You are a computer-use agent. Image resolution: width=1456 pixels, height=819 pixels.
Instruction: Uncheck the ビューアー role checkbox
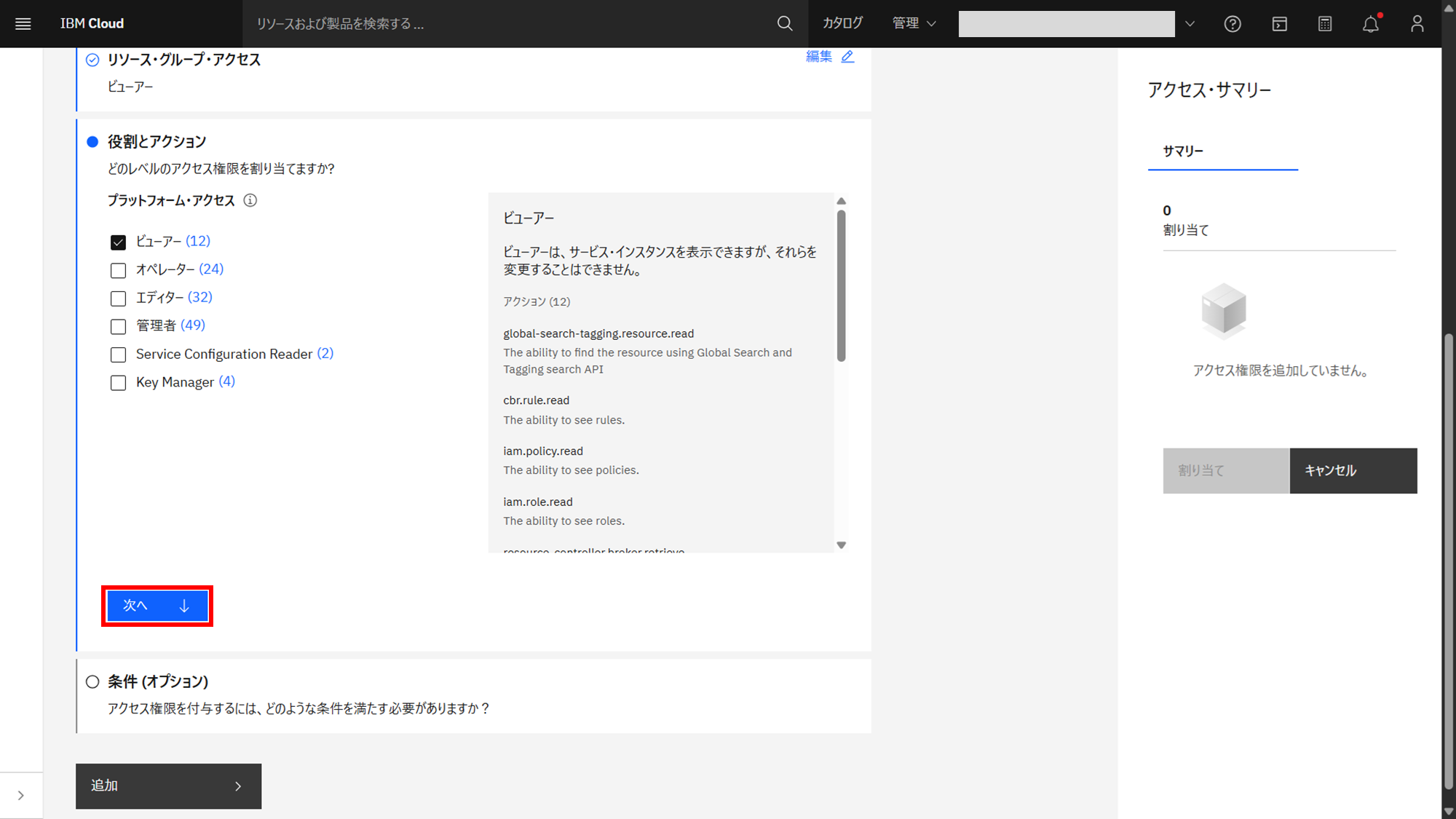point(118,242)
